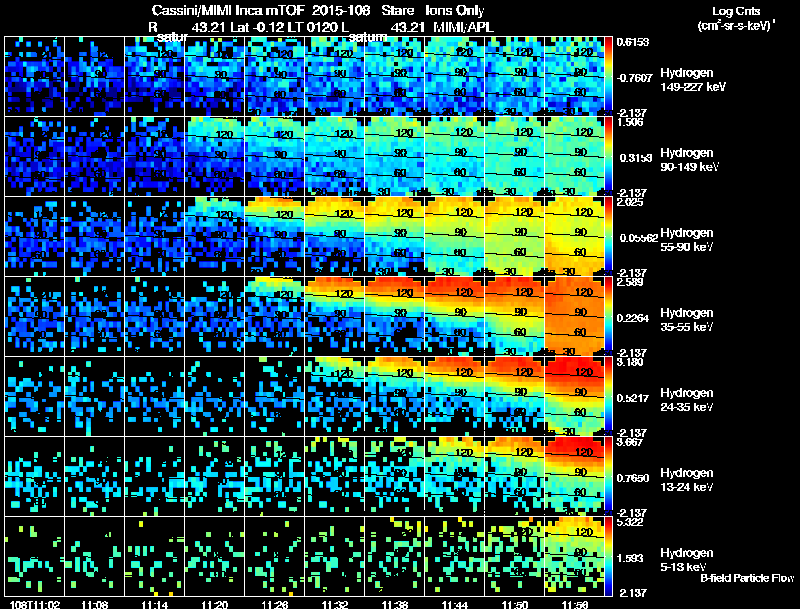
Task: Click the 11:44 time axis label
Action: [x=455, y=604]
